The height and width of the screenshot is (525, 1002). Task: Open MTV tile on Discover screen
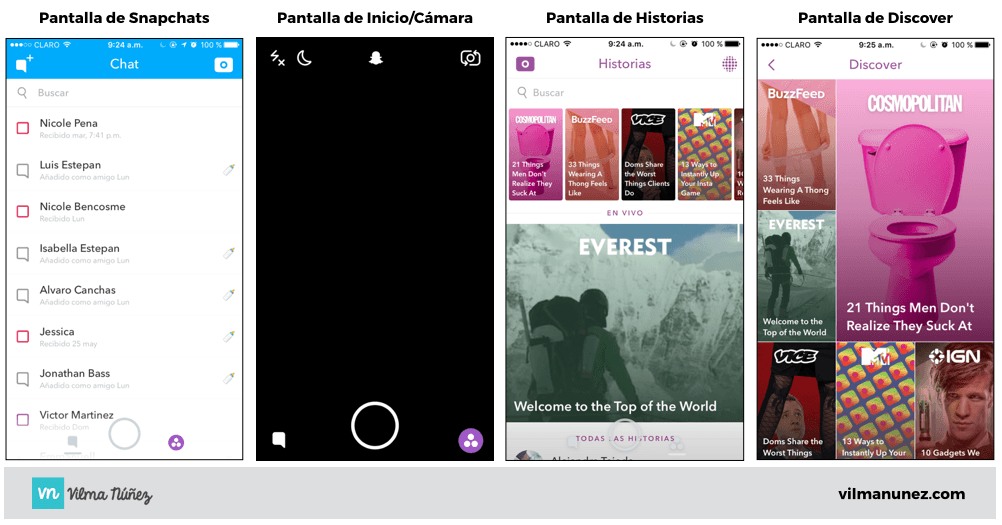(x=875, y=400)
